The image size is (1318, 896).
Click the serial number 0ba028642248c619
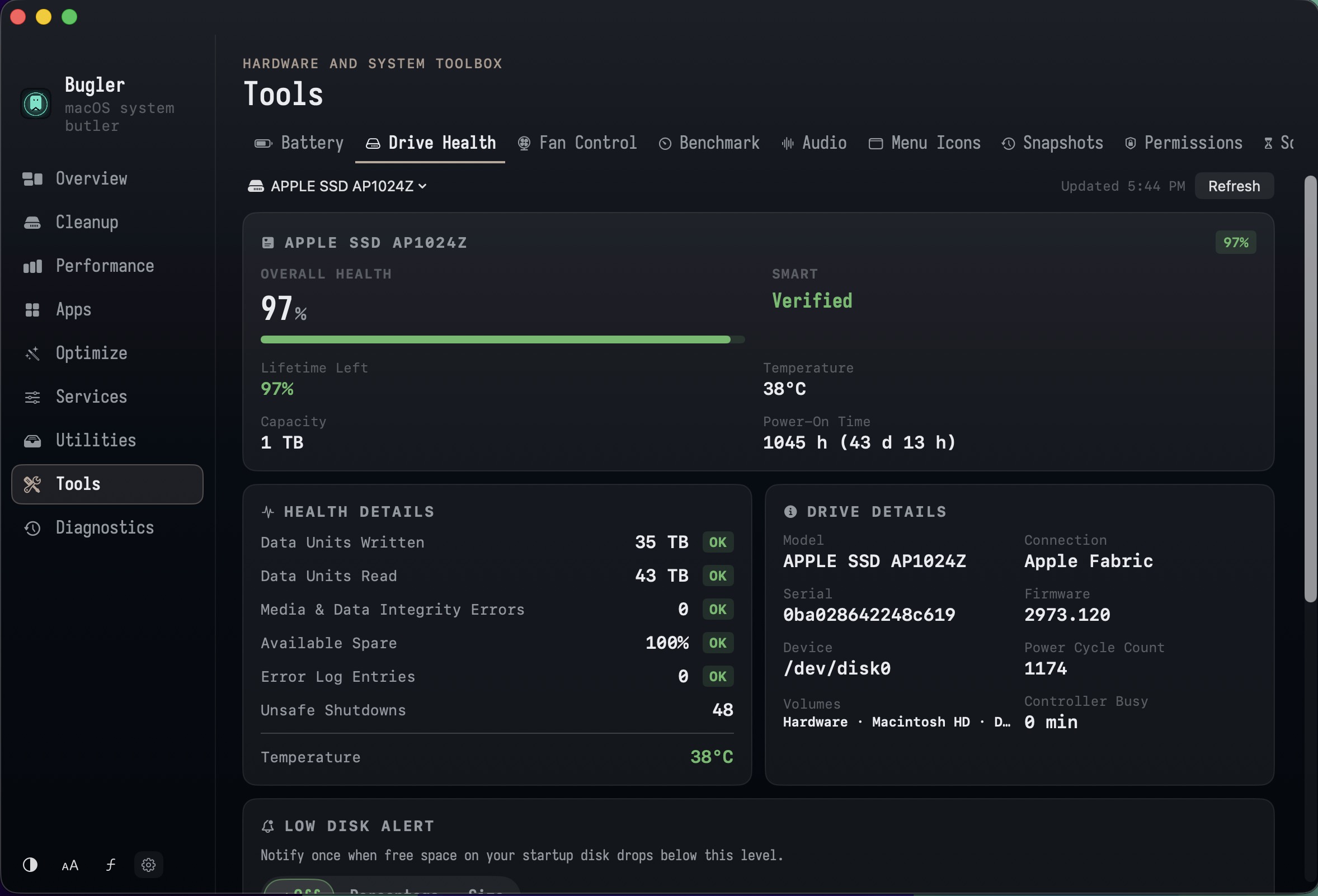tap(869, 615)
